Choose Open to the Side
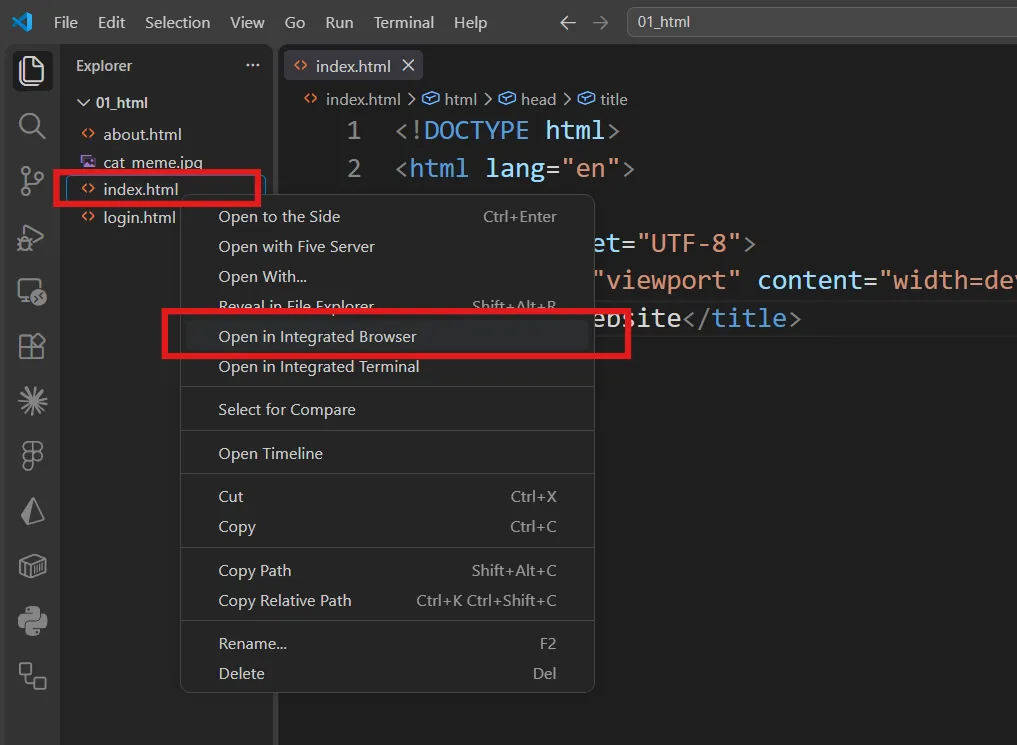The width and height of the screenshot is (1017, 745). [x=387, y=217]
